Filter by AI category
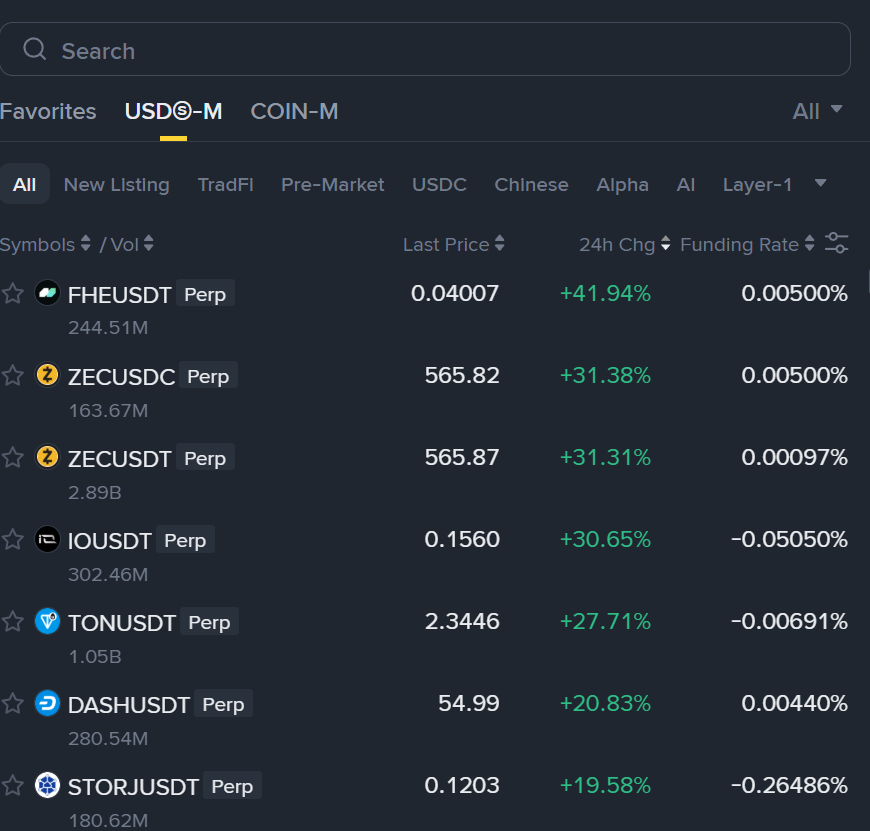The image size is (870, 831). (x=685, y=184)
